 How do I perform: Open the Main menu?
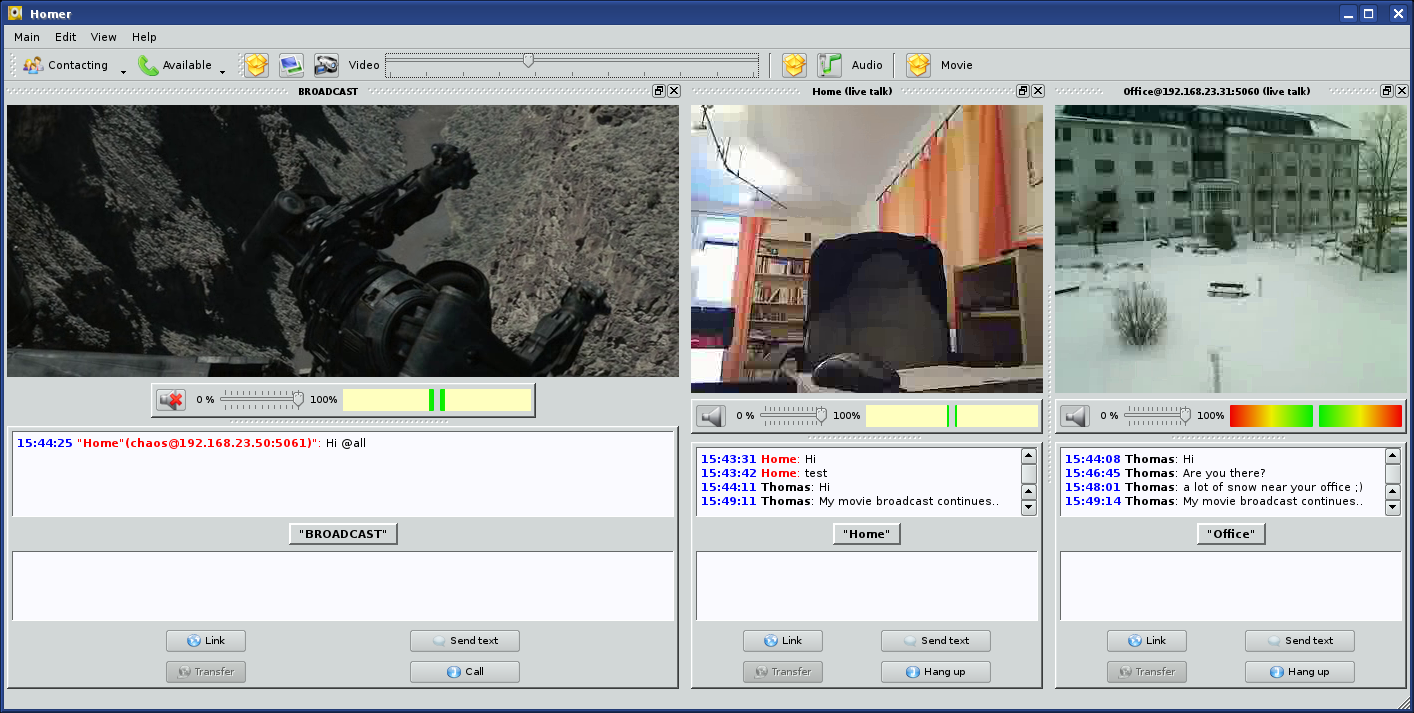pyautogui.click(x=27, y=37)
